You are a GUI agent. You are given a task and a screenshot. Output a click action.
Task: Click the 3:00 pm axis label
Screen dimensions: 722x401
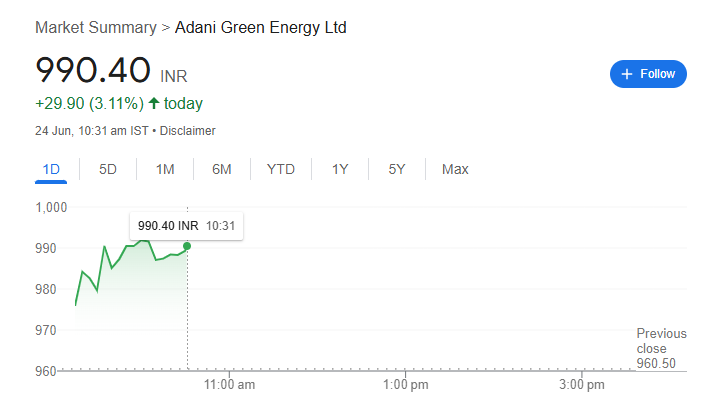(x=581, y=385)
